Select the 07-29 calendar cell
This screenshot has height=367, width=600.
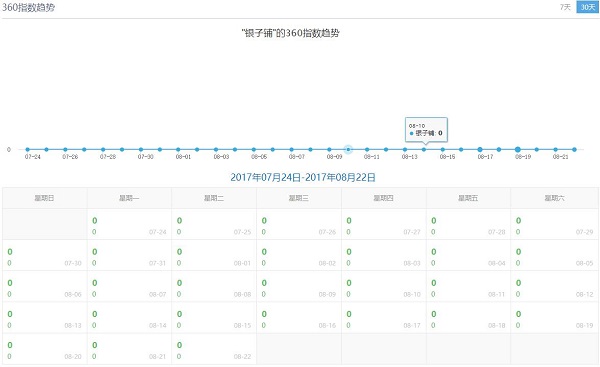coord(555,225)
